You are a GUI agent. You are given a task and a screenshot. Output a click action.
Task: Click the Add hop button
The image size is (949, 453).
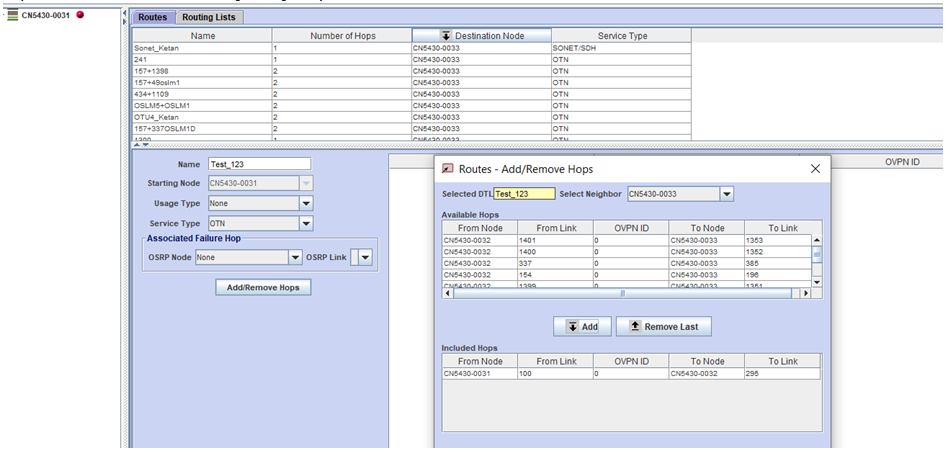pyautogui.click(x=582, y=326)
